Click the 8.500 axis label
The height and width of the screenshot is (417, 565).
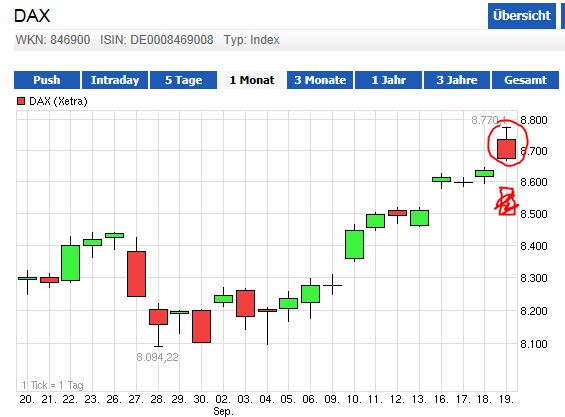tap(534, 214)
